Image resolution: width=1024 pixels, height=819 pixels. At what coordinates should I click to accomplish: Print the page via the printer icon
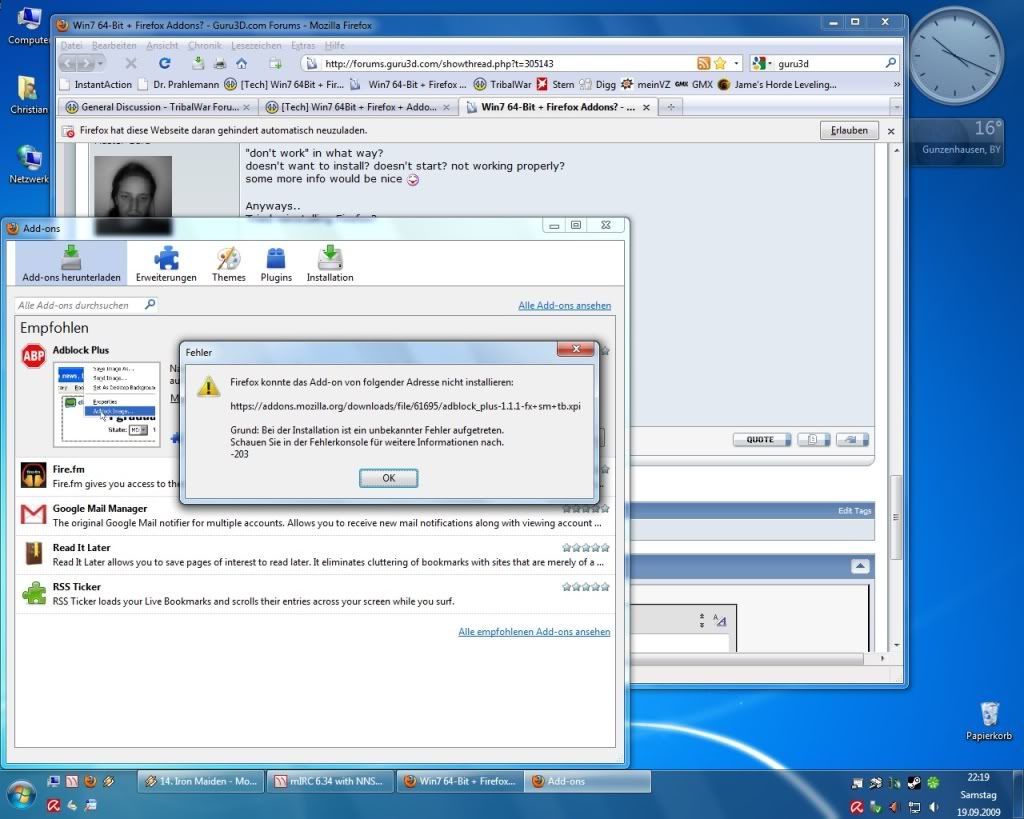click(220, 63)
